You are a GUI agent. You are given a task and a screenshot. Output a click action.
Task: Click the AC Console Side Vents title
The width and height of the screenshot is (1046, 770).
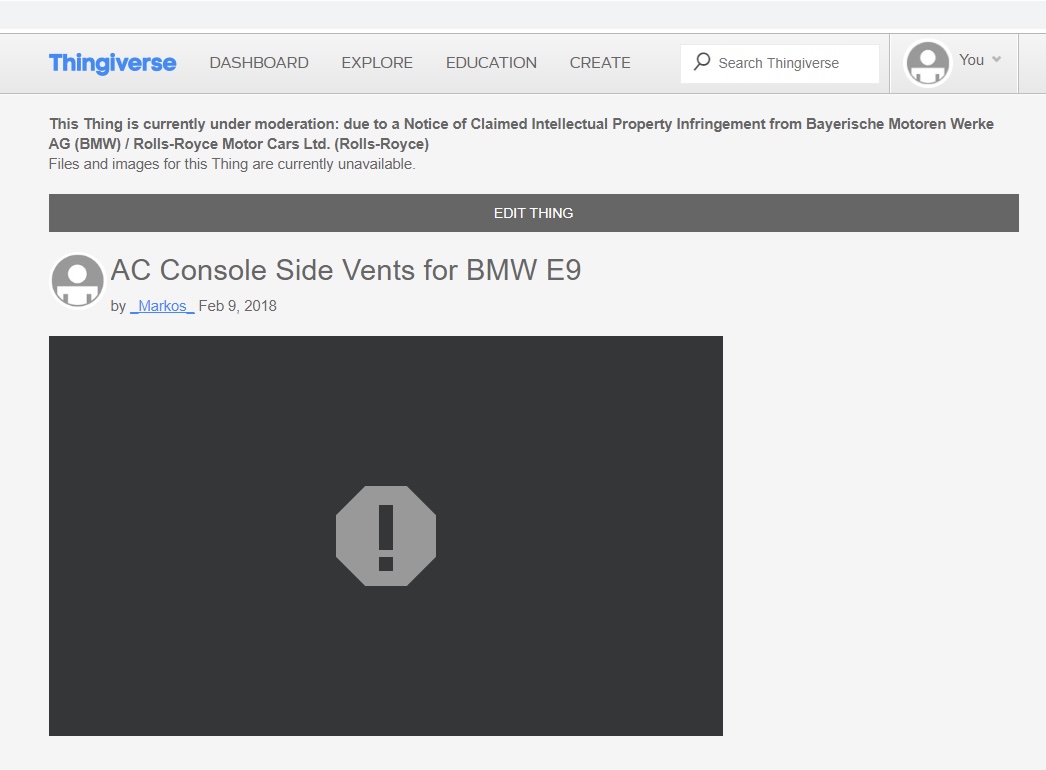coord(346,270)
